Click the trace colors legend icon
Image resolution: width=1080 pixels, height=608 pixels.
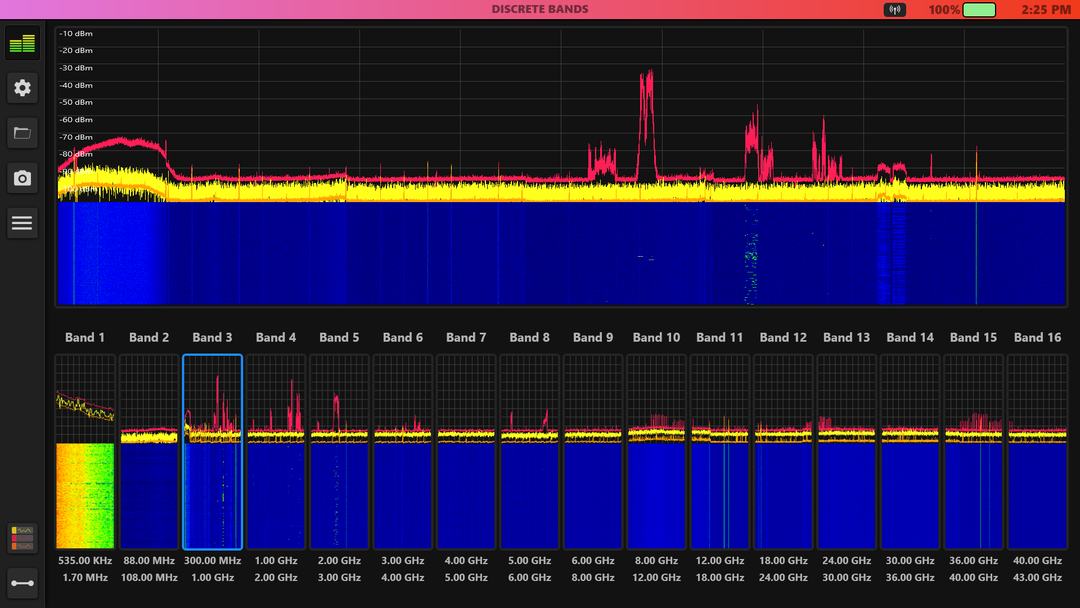[22, 538]
